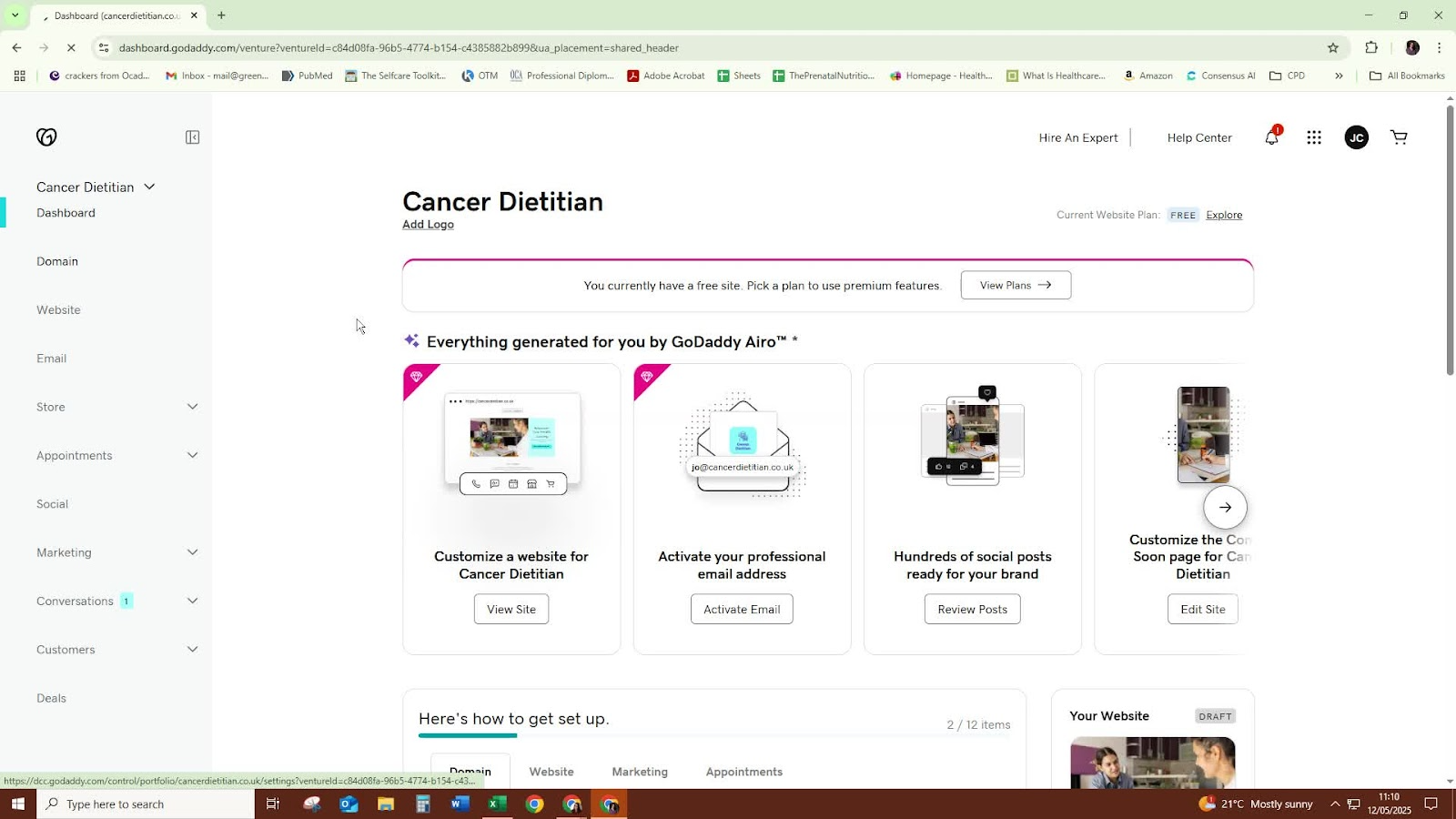
Task: Switch to the Website setup tab
Action: (x=551, y=772)
